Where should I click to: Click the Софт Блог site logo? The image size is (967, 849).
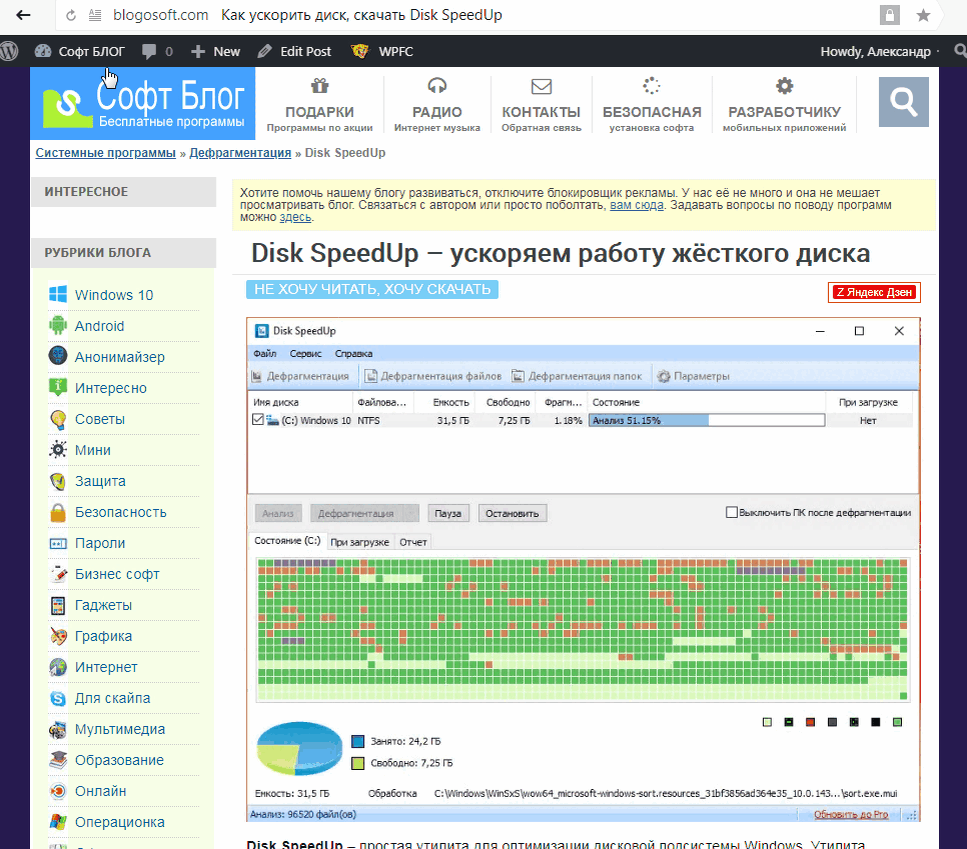143,103
